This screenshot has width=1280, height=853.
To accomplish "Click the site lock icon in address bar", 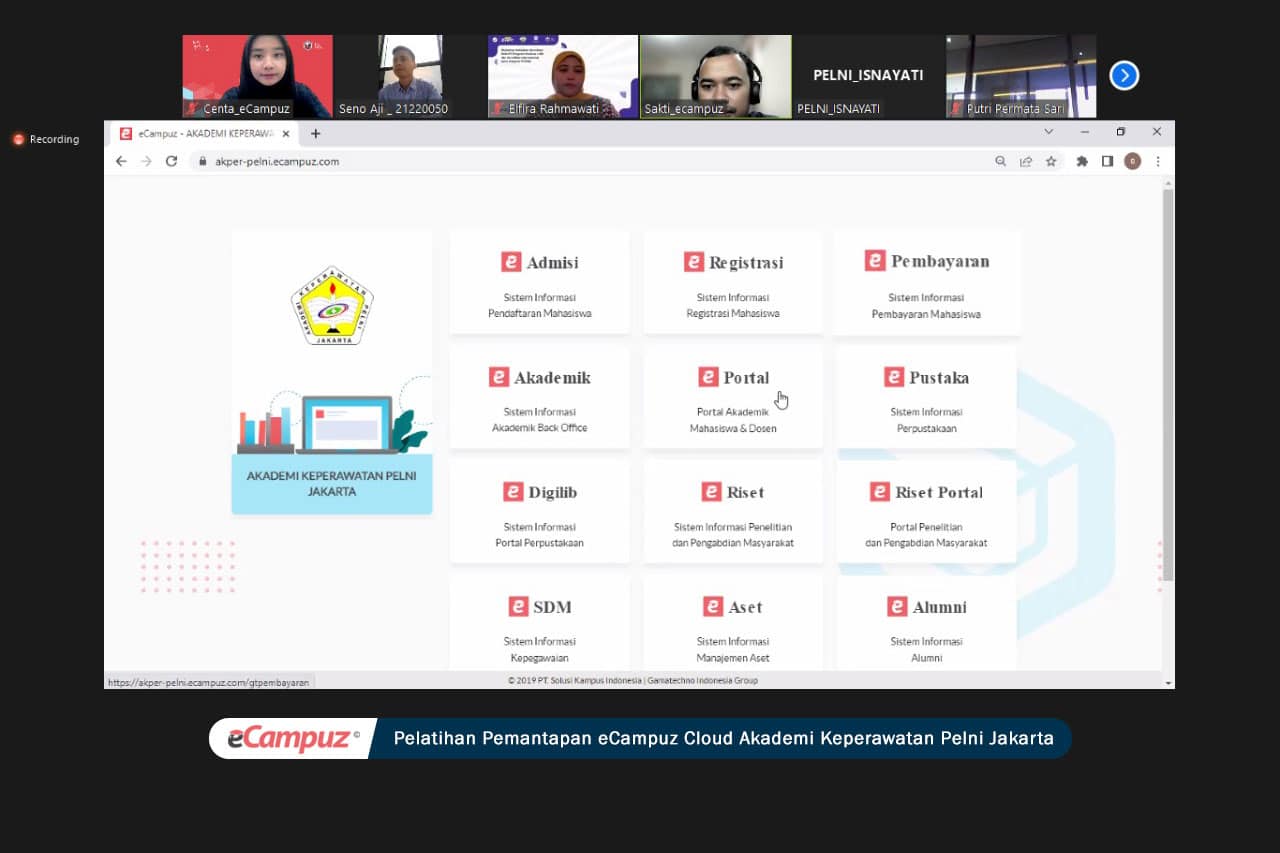I will [203, 161].
